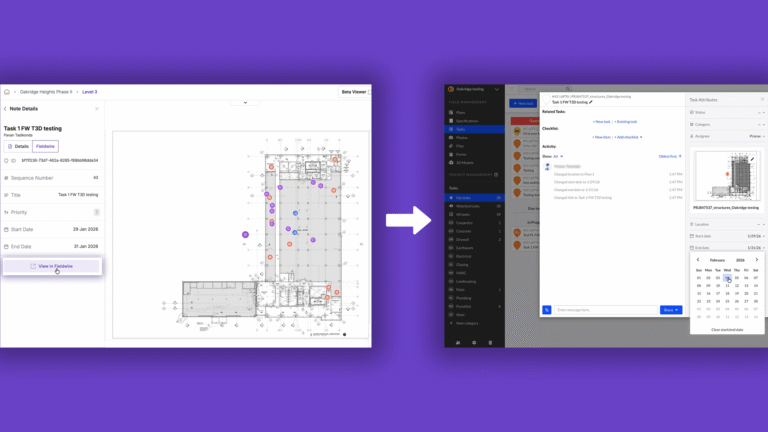The image size is (768, 432).
Task: Click Clear start/end date link
Action: pos(727,329)
